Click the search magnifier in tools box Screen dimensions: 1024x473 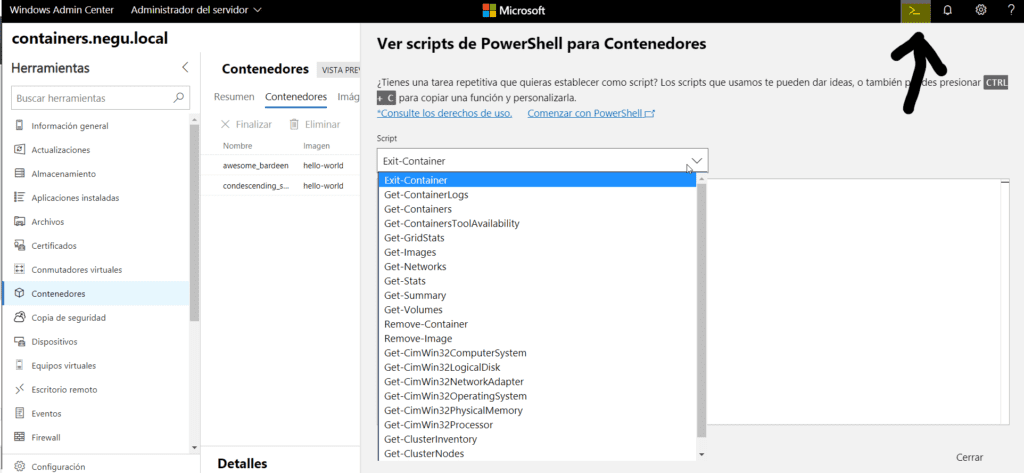(178, 98)
